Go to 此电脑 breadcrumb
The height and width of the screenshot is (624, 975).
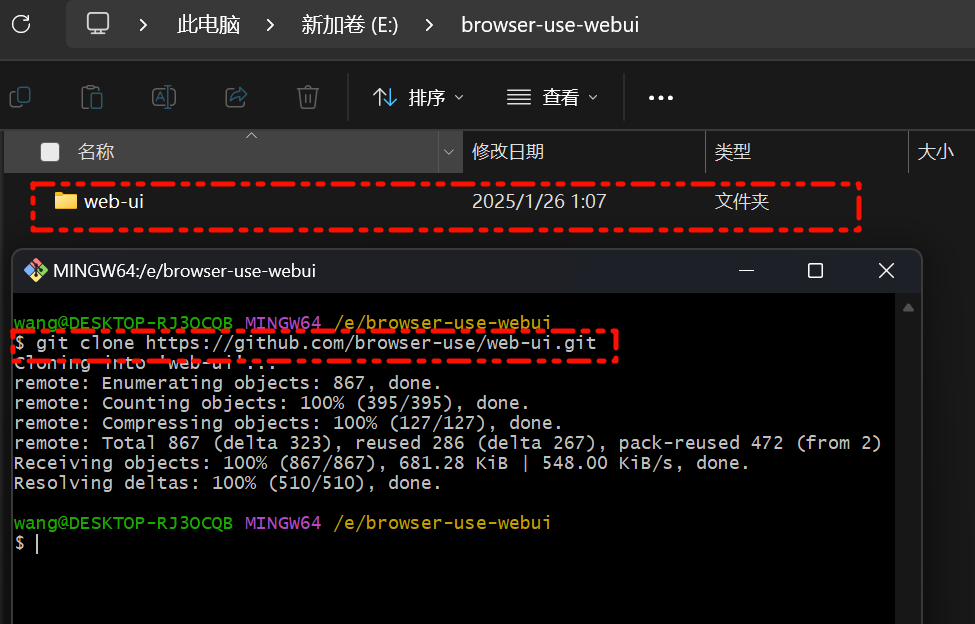click(x=208, y=25)
